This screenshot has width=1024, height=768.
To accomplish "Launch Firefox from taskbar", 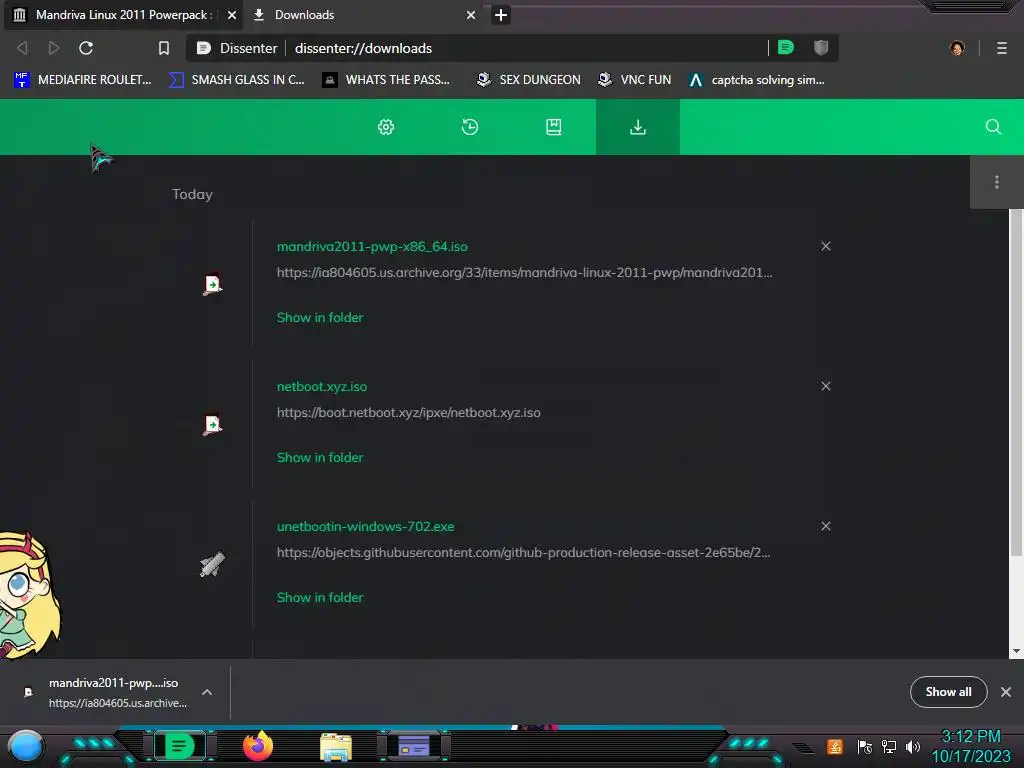I will pyautogui.click(x=258, y=746).
